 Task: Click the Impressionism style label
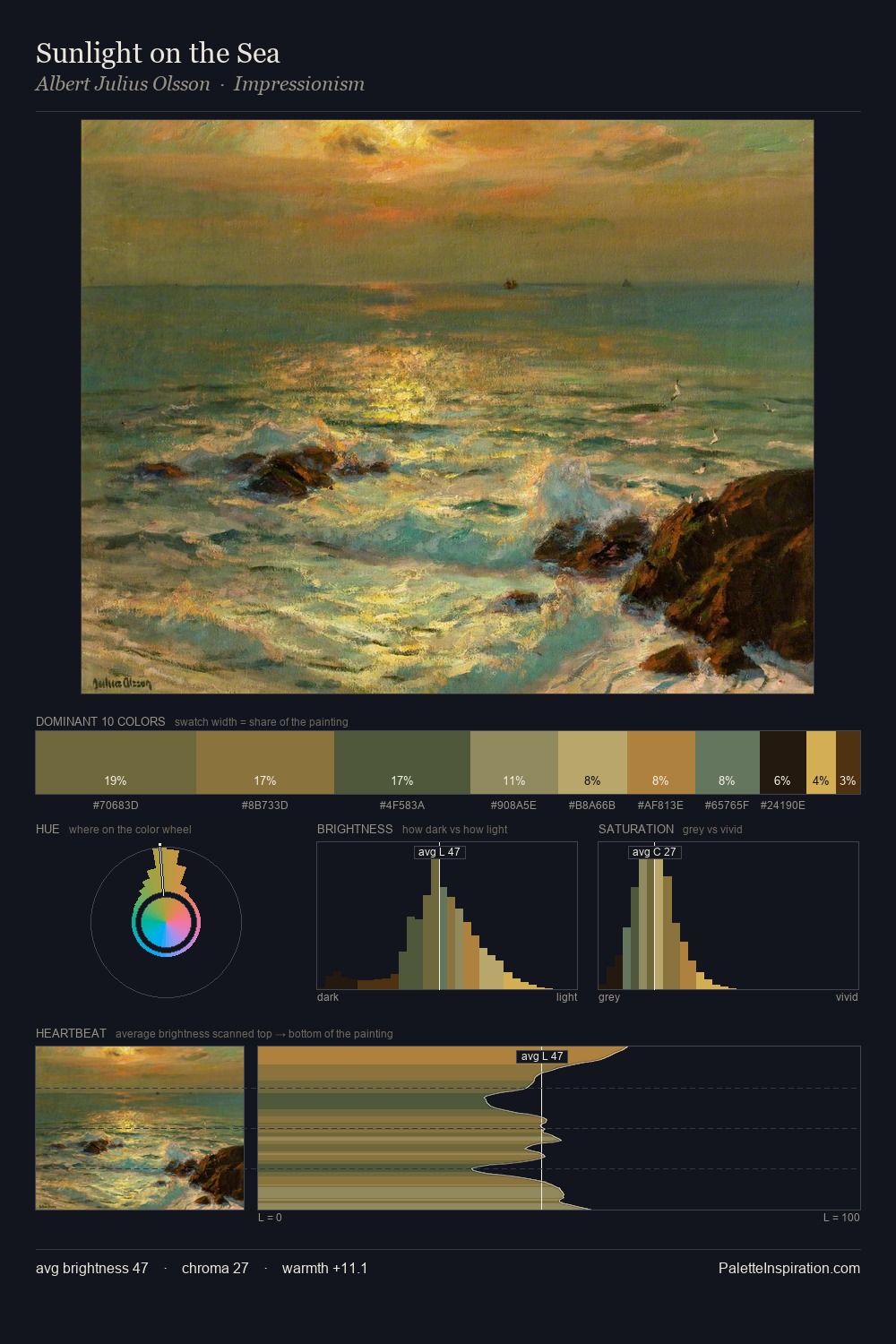pos(299,84)
